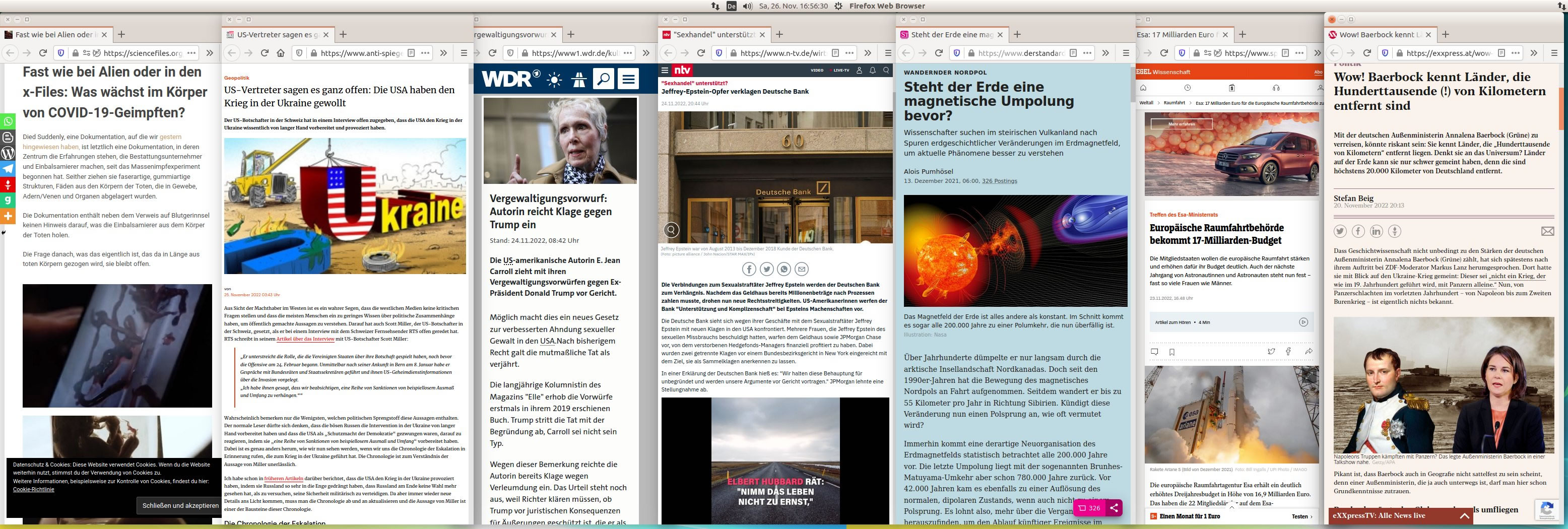Viewport: 1568px width, 529px height.
Task: Click the Ukraine cartoon image in anti-spiegel article
Action: [345, 206]
